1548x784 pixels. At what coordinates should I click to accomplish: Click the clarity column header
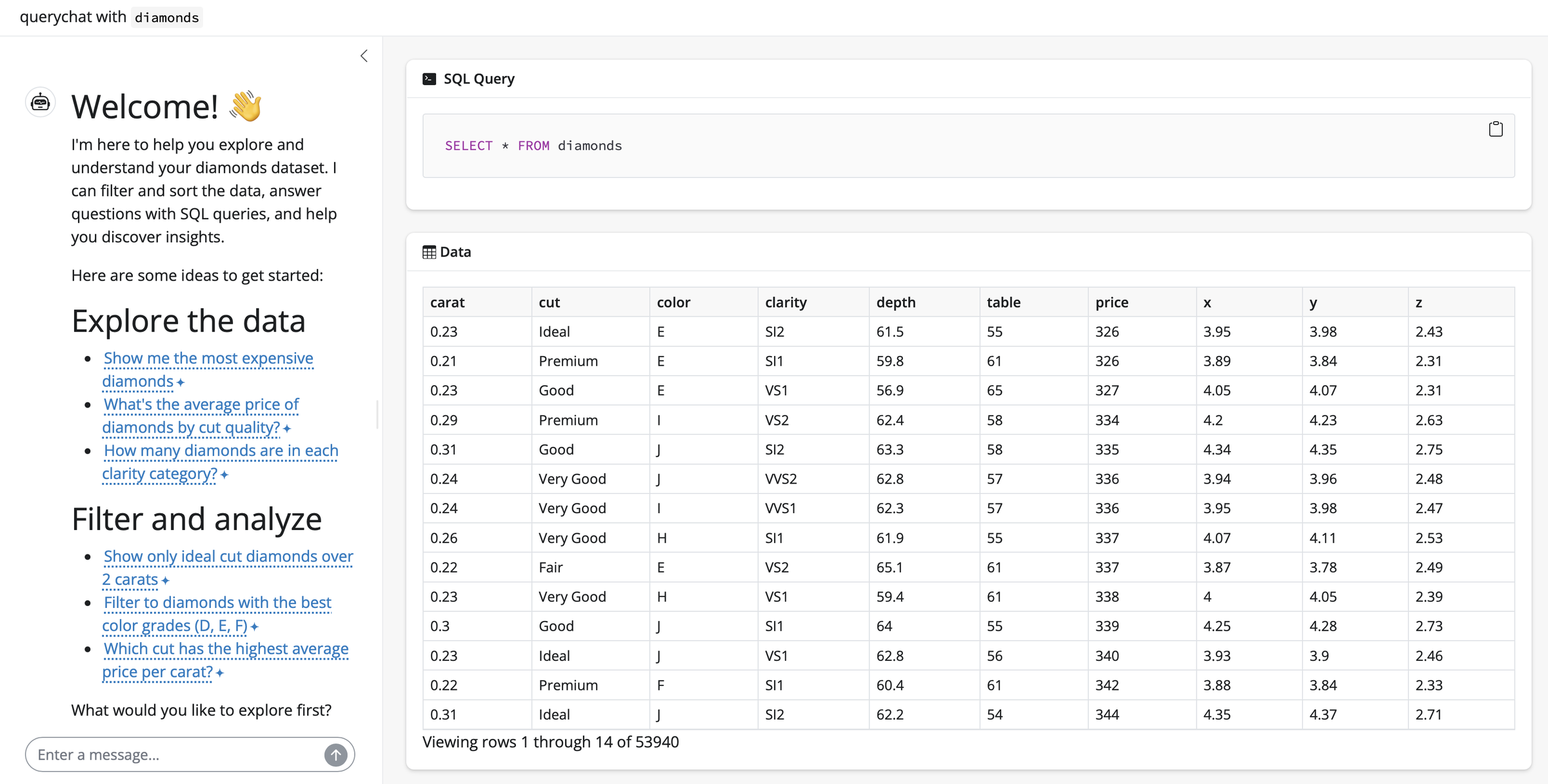pos(785,302)
